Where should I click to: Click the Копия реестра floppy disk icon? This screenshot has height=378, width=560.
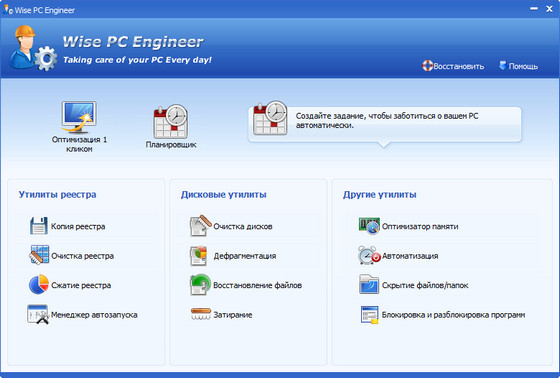39,226
